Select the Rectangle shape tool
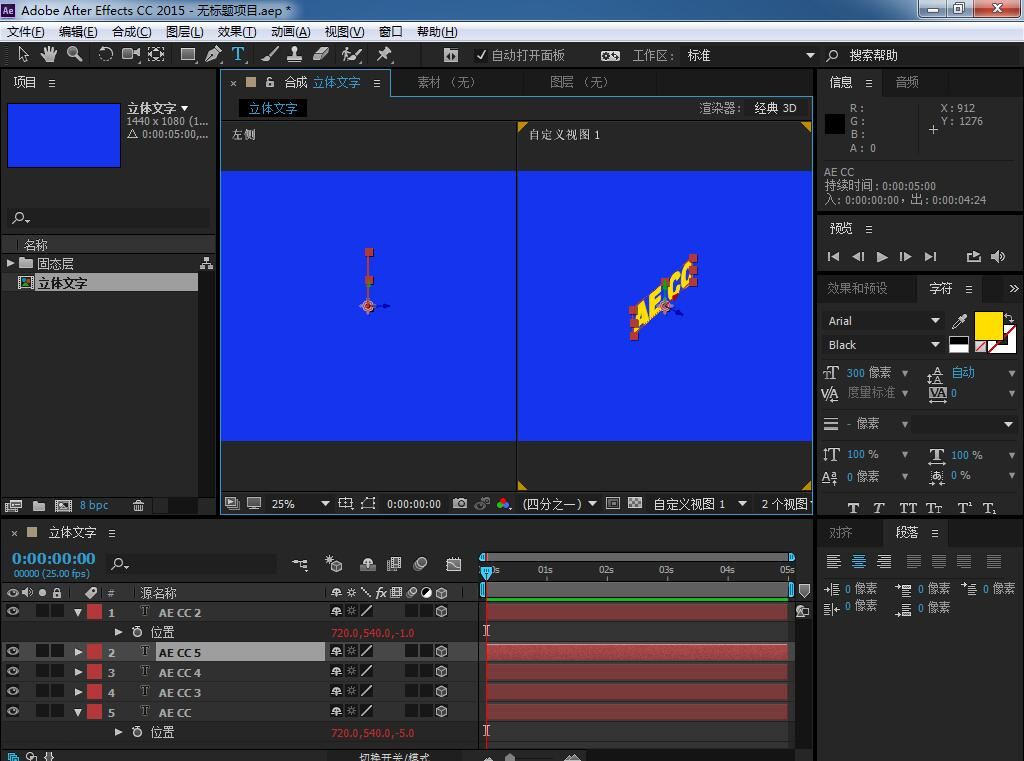 188,54
